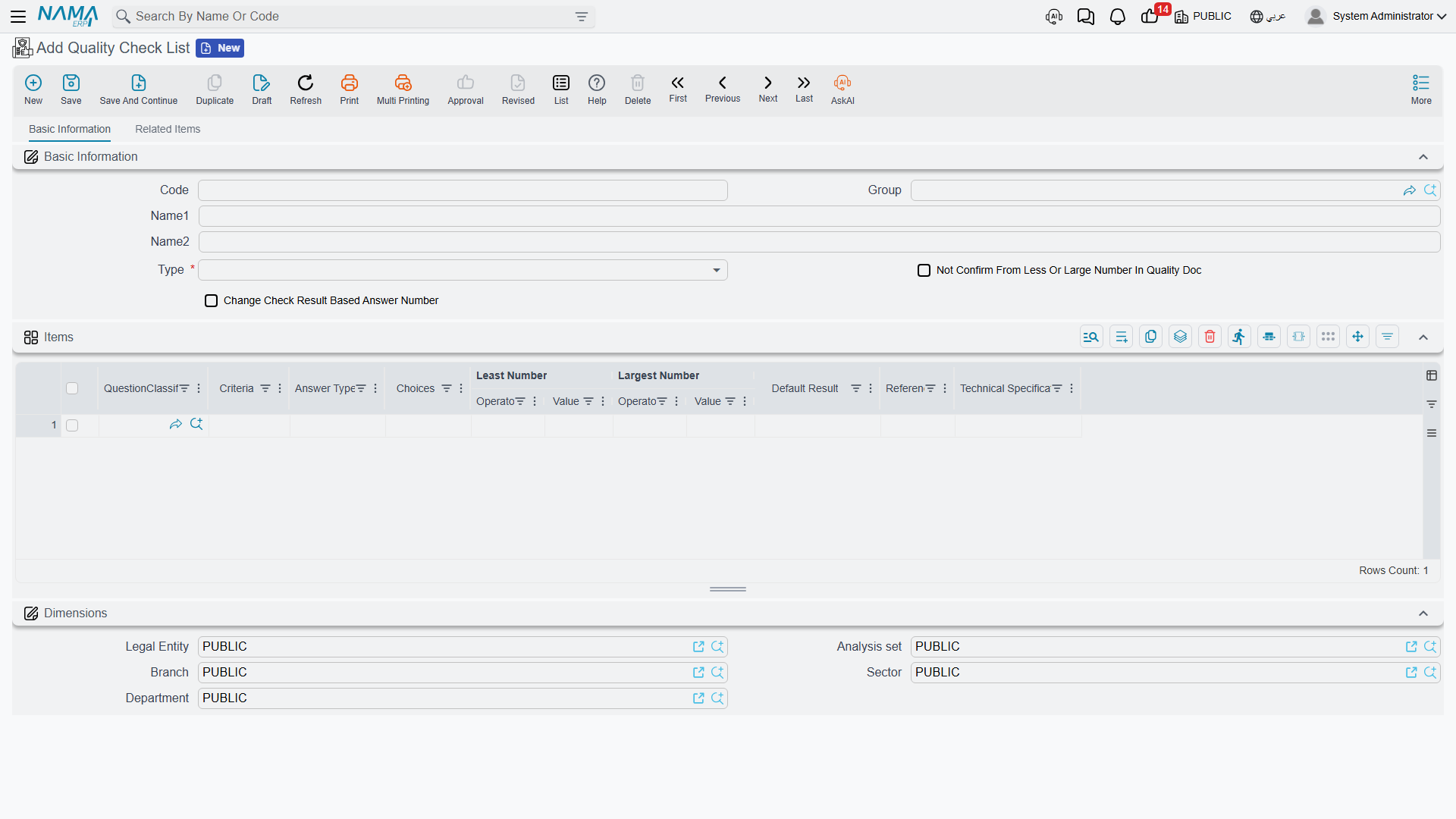Open Default Result column menu
Viewport: 1456px width, 819px height.
point(871,388)
